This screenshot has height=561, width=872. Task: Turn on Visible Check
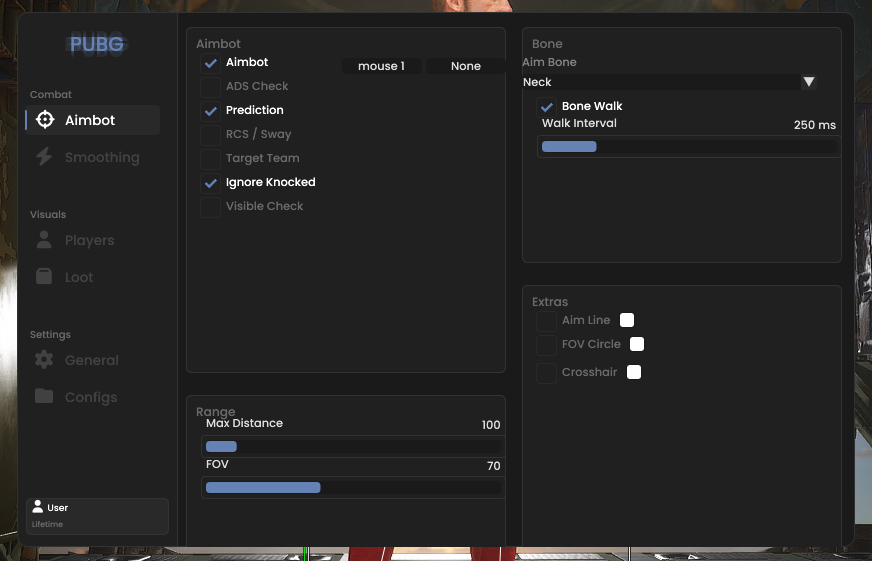210,207
